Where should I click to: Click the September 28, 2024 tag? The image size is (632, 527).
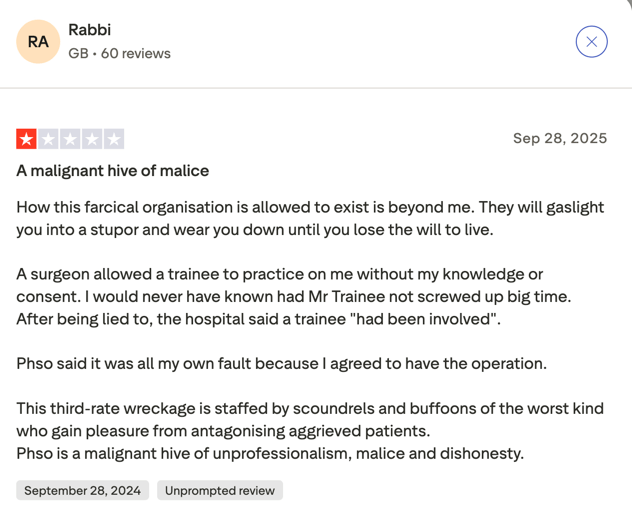pos(82,490)
